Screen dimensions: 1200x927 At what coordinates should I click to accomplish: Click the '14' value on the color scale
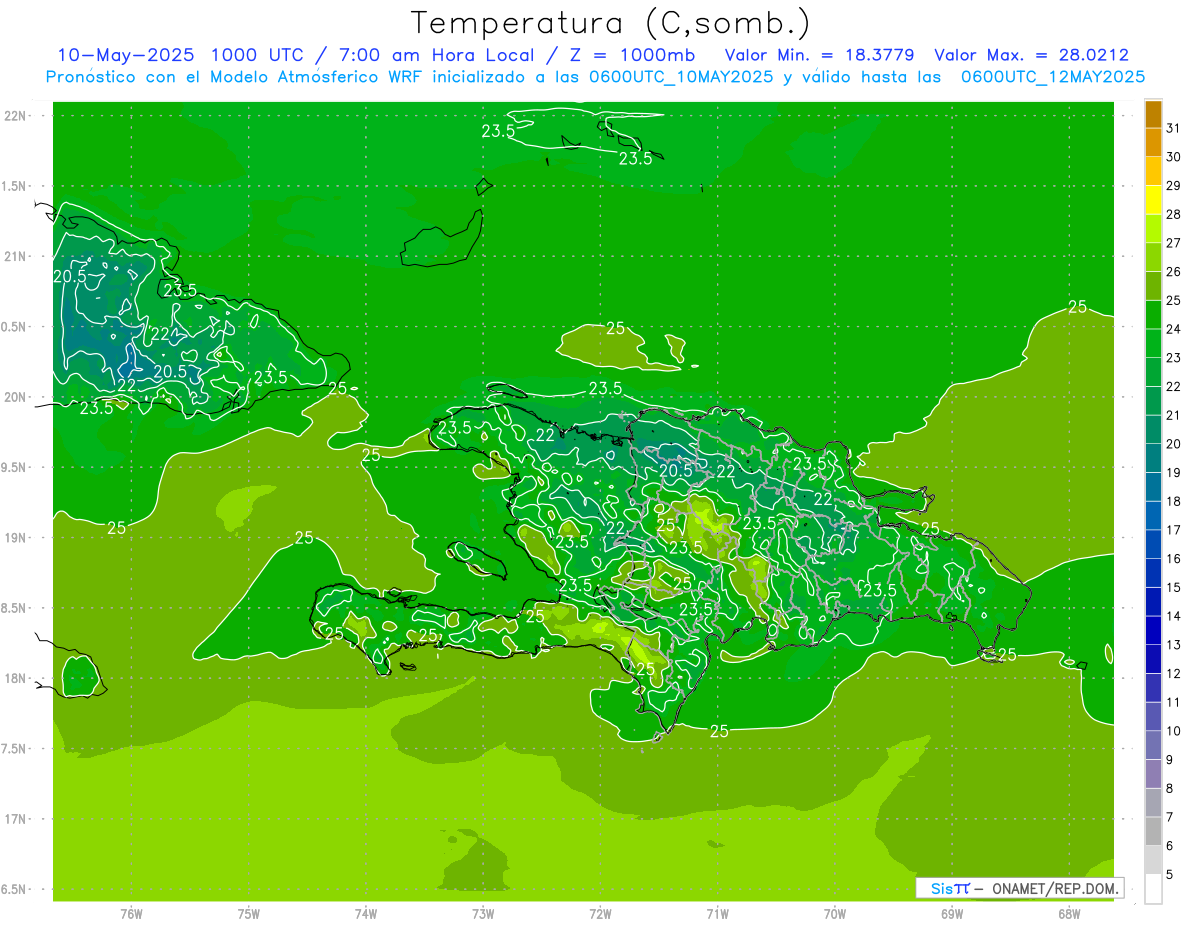tap(1173, 617)
